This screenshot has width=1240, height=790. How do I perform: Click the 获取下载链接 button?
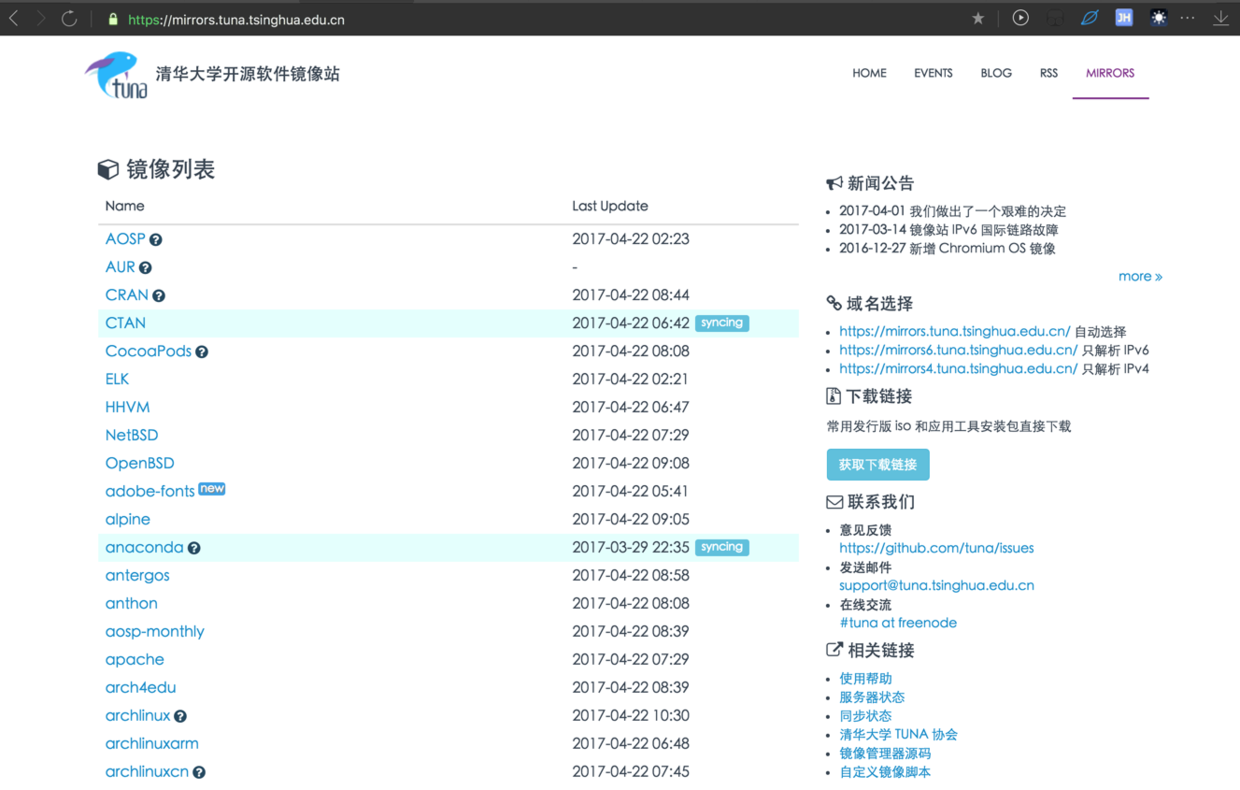pyautogui.click(x=878, y=464)
